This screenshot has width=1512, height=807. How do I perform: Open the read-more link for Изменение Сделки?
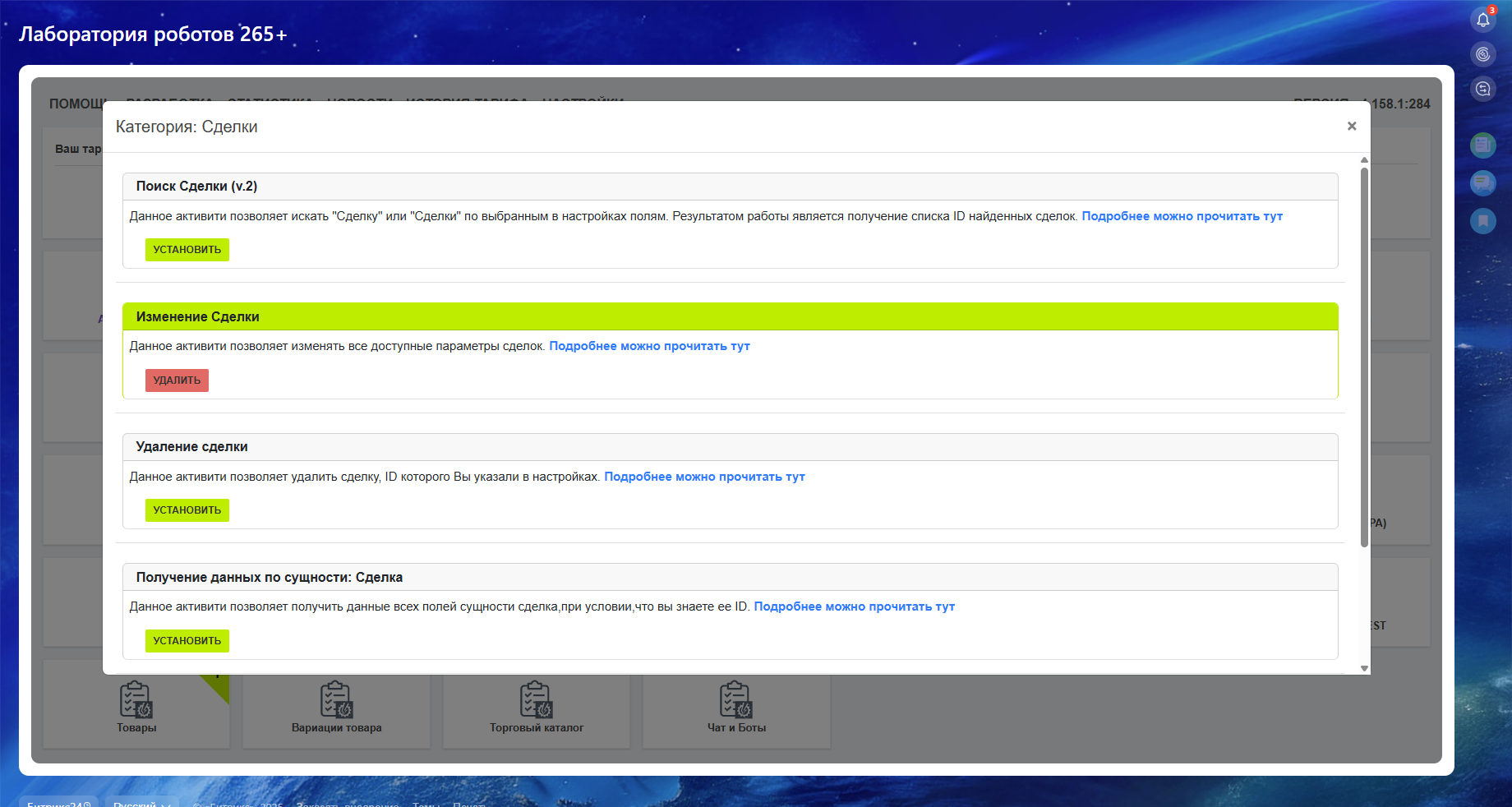click(x=649, y=346)
